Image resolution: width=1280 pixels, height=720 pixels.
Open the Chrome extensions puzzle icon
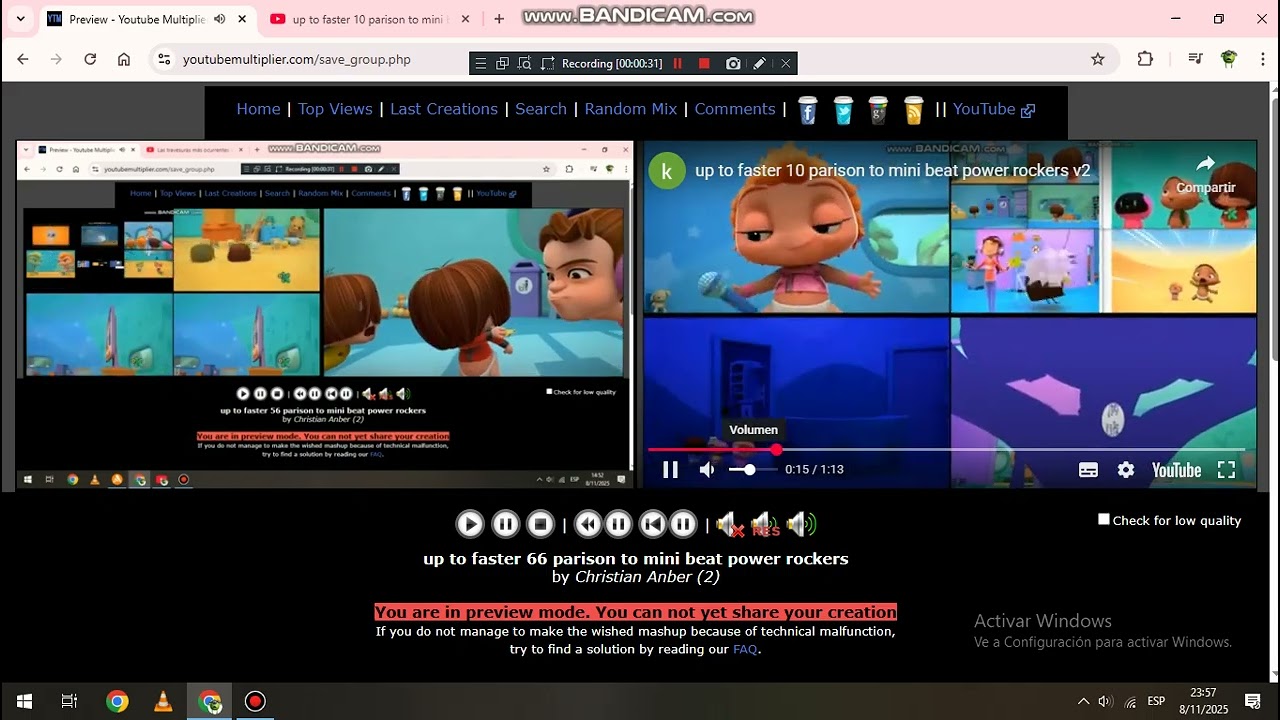tap(1146, 59)
